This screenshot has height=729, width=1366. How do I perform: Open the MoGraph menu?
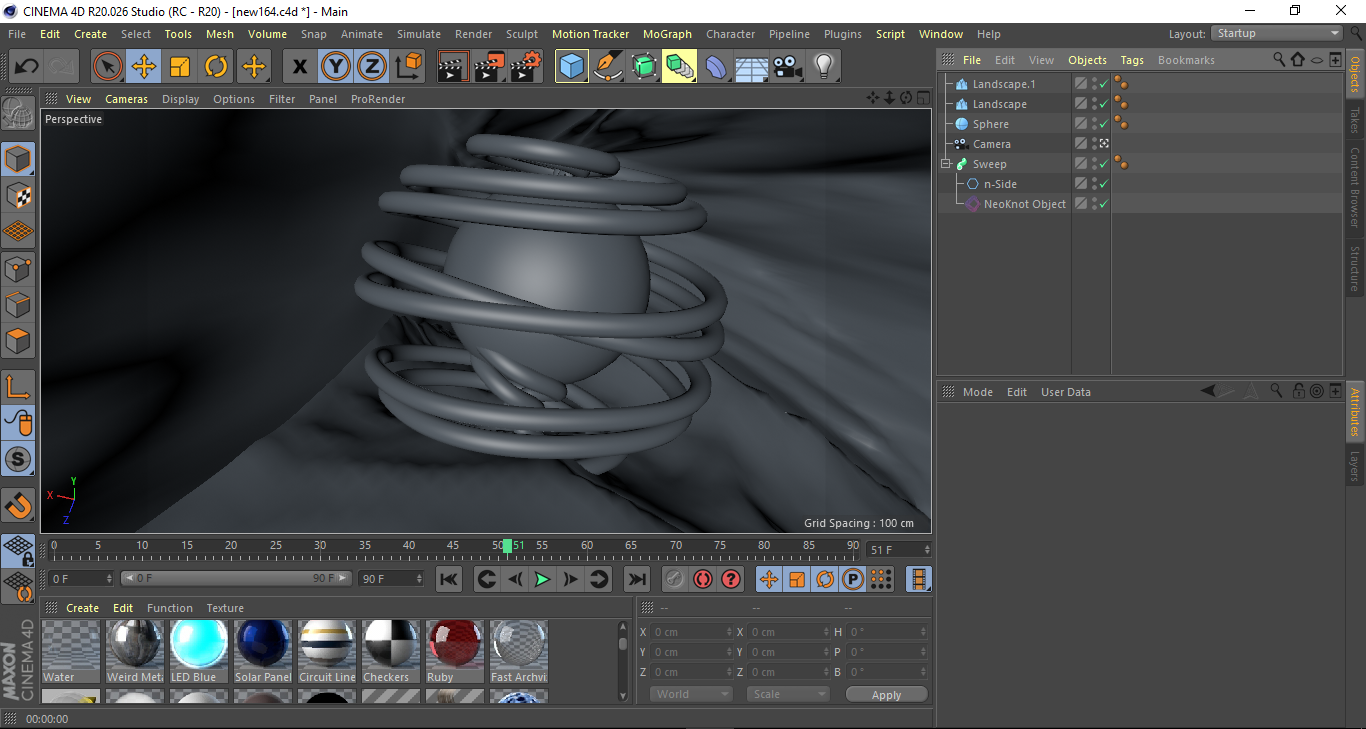667,34
